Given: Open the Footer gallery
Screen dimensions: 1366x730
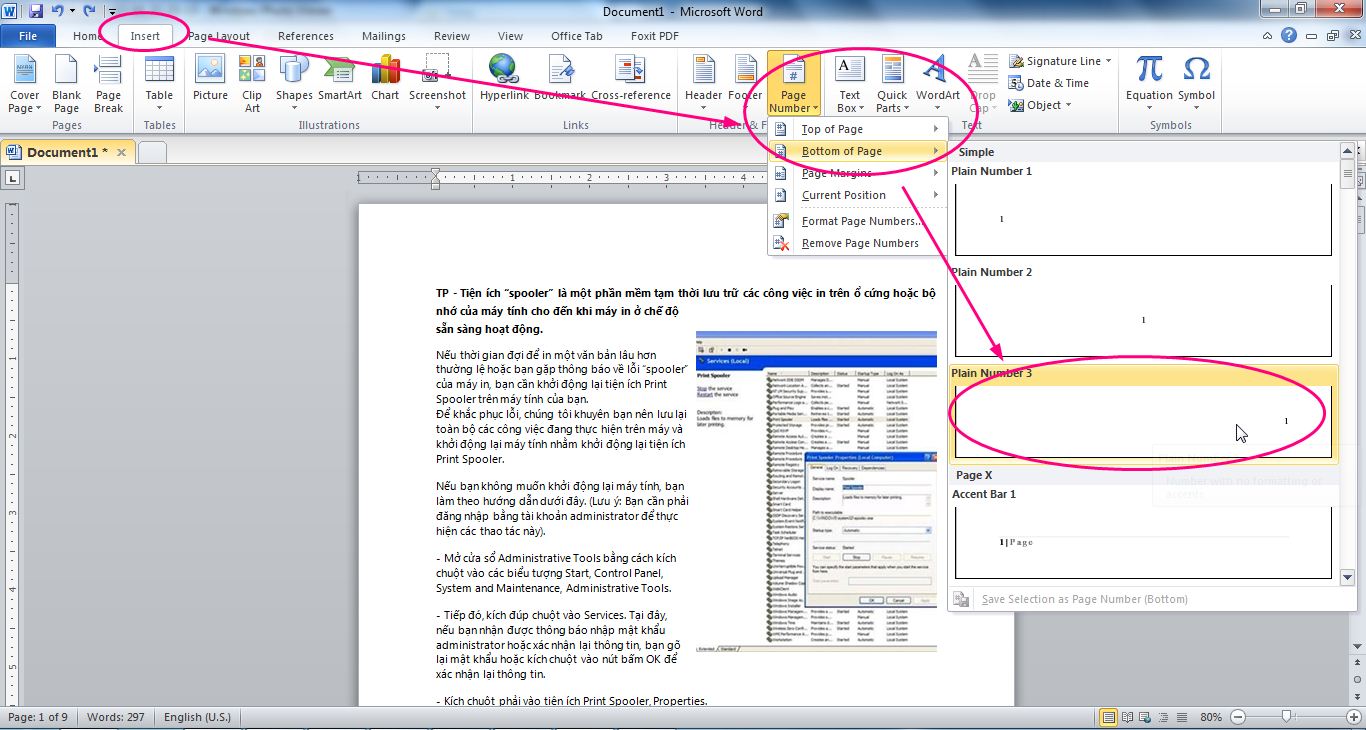Looking at the screenshot, I should click(x=745, y=85).
